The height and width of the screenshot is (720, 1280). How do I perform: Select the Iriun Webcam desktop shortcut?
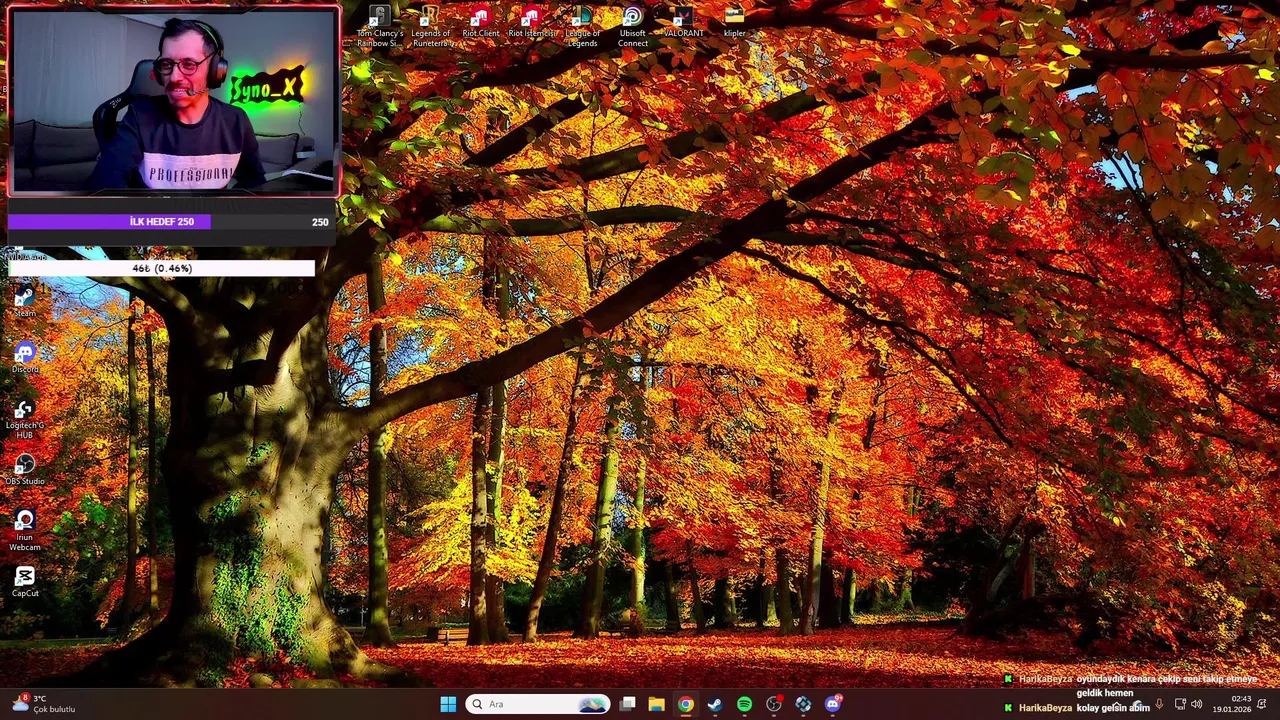tap(25, 530)
